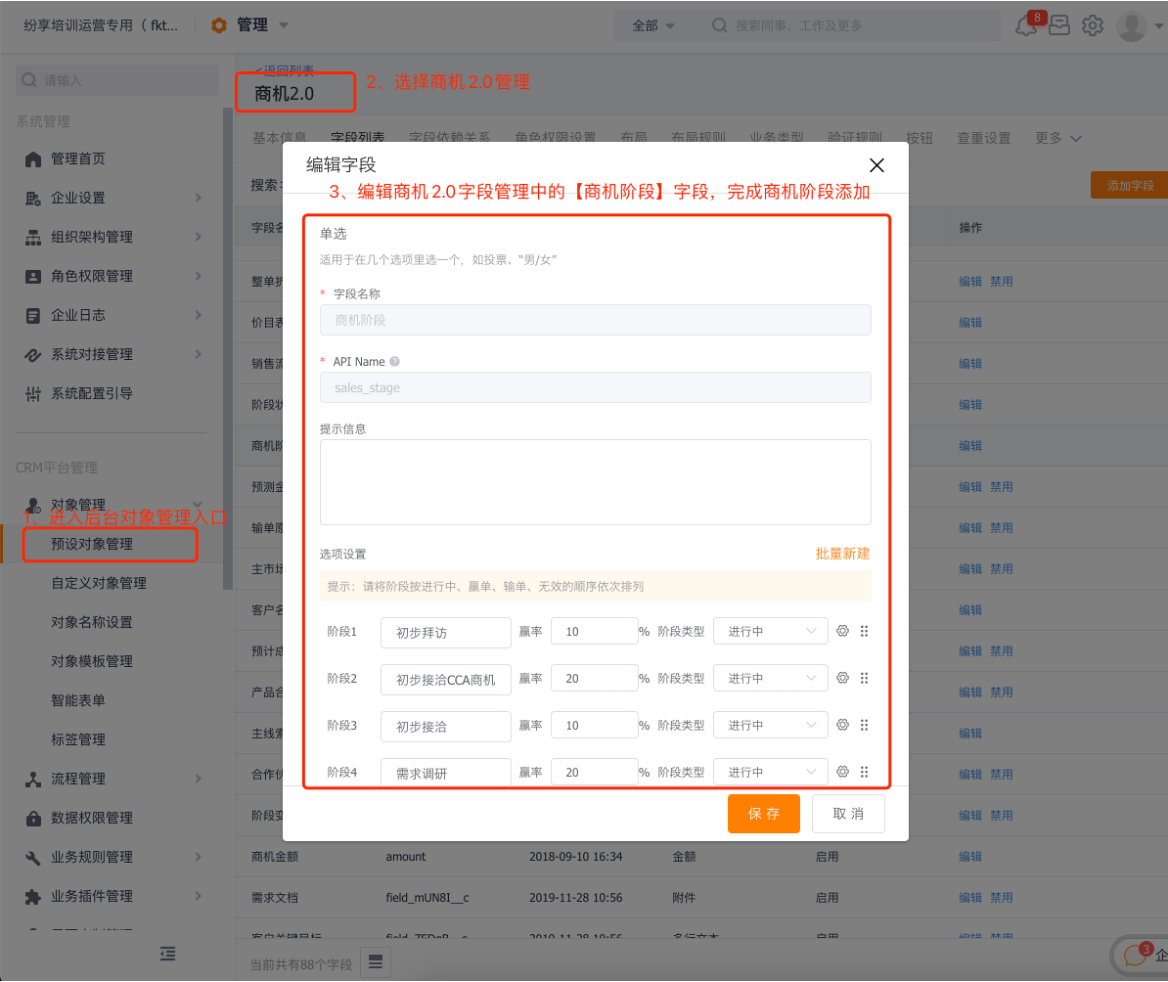The width and height of the screenshot is (1168, 982).
Task: Click the 批量新建 link
Action: [x=842, y=554]
